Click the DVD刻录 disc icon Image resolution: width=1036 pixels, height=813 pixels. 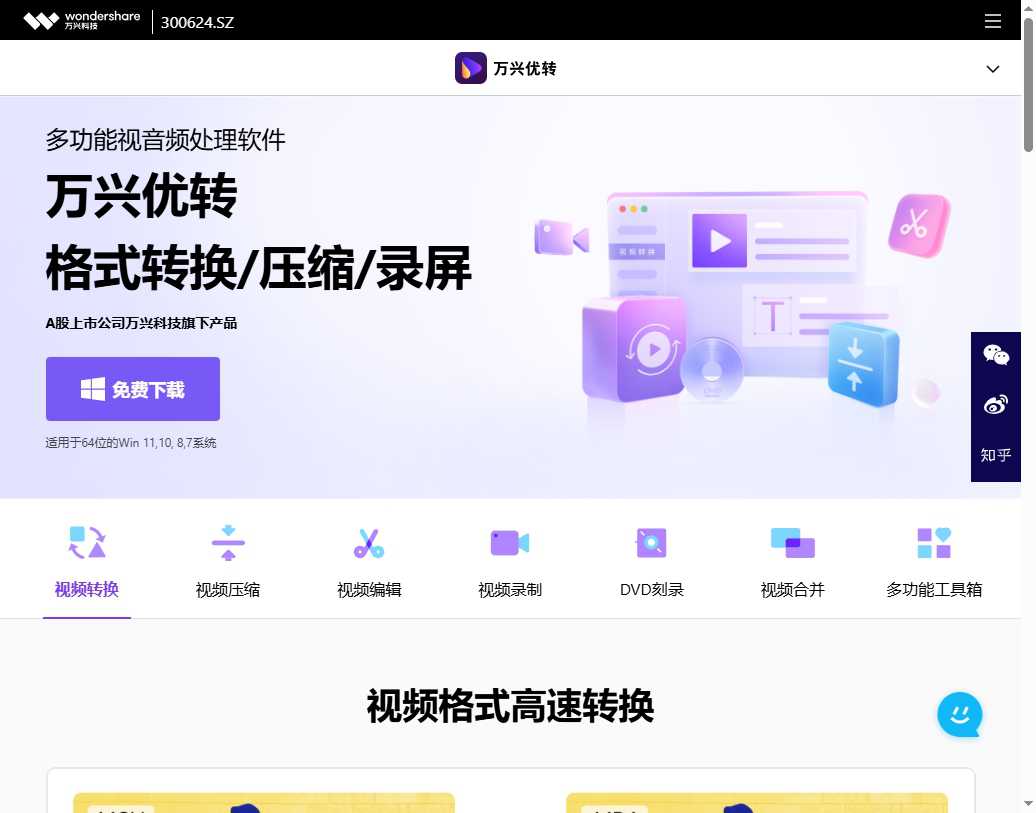pos(650,542)
